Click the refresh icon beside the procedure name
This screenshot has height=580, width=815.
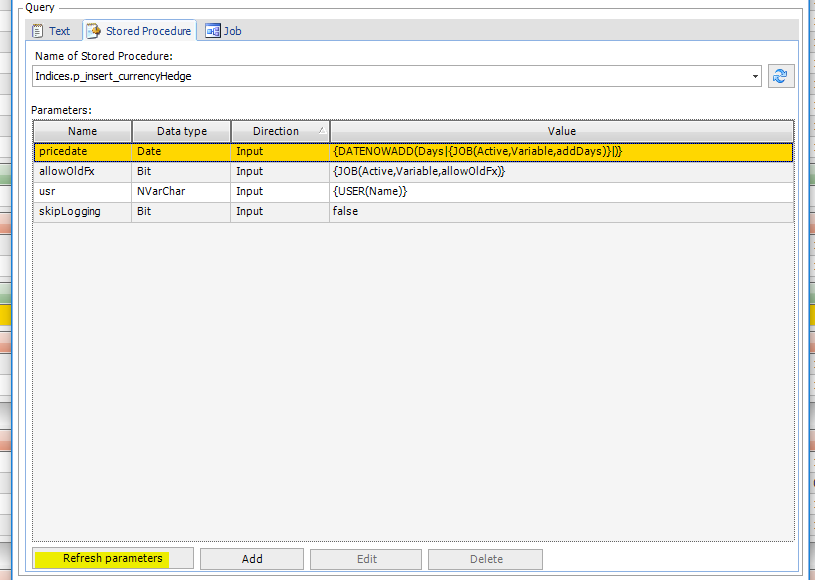tap(781, 76)
